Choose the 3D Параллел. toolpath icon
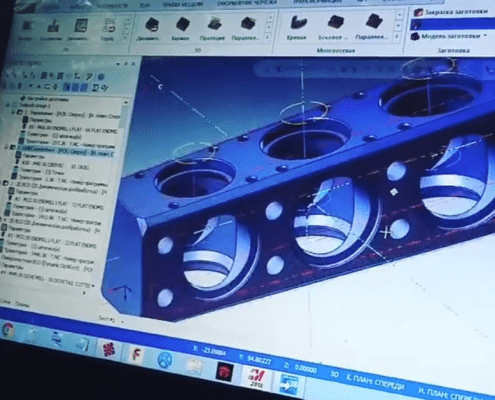495x400 pixels. click(x=246, y=29)
